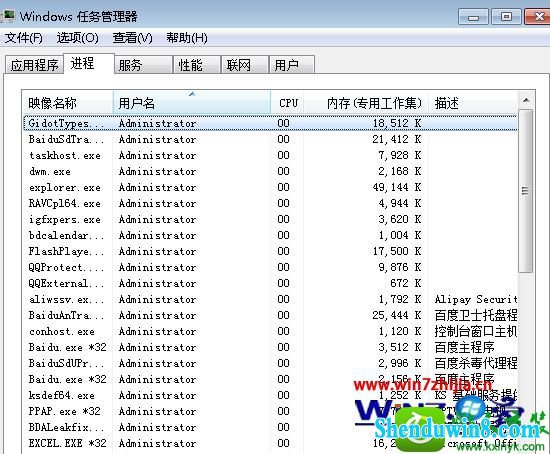
Task: Open the 帮助(H) menu
Action: 187,38
